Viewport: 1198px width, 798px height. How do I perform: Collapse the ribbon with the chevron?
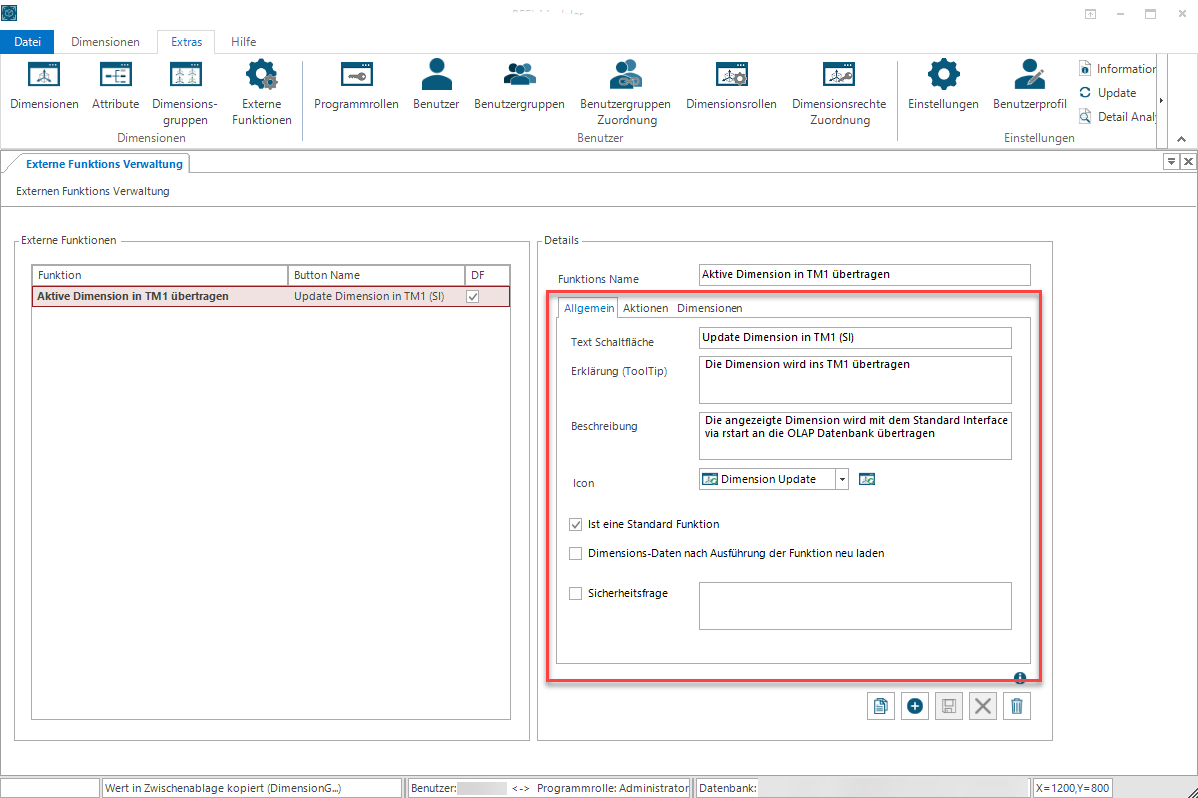1181,139
